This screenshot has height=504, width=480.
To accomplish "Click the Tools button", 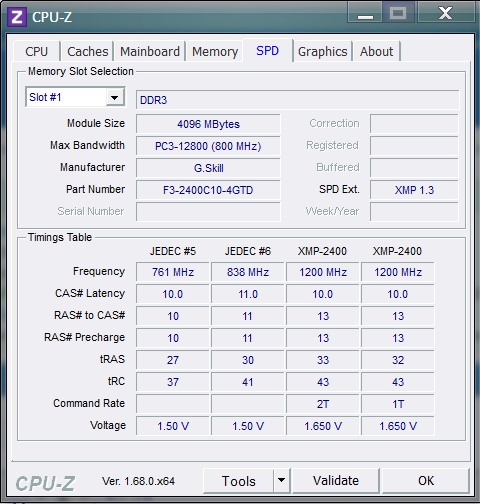I will [x=239, y=481].
